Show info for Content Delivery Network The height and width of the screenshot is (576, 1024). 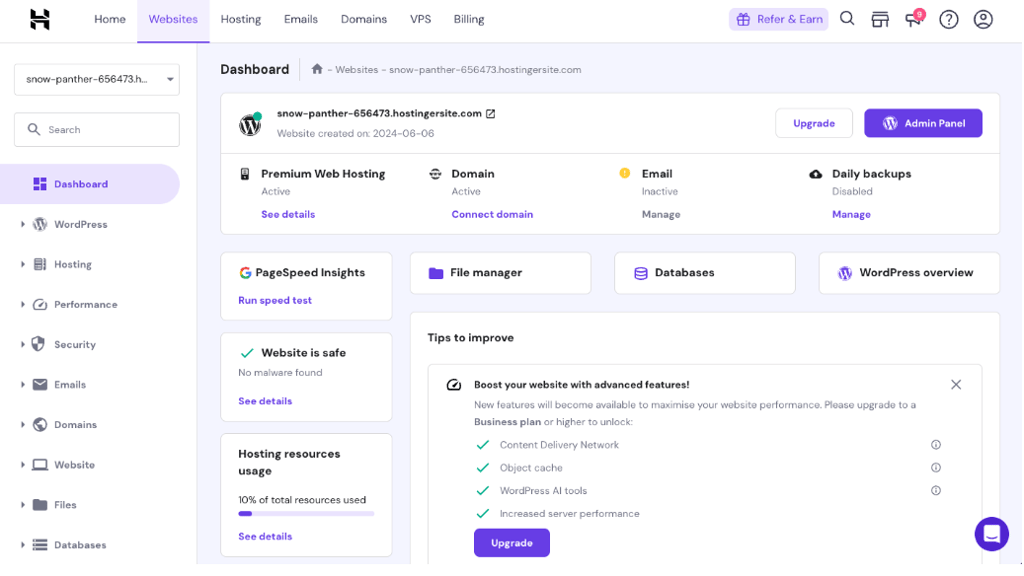[936, 445]
